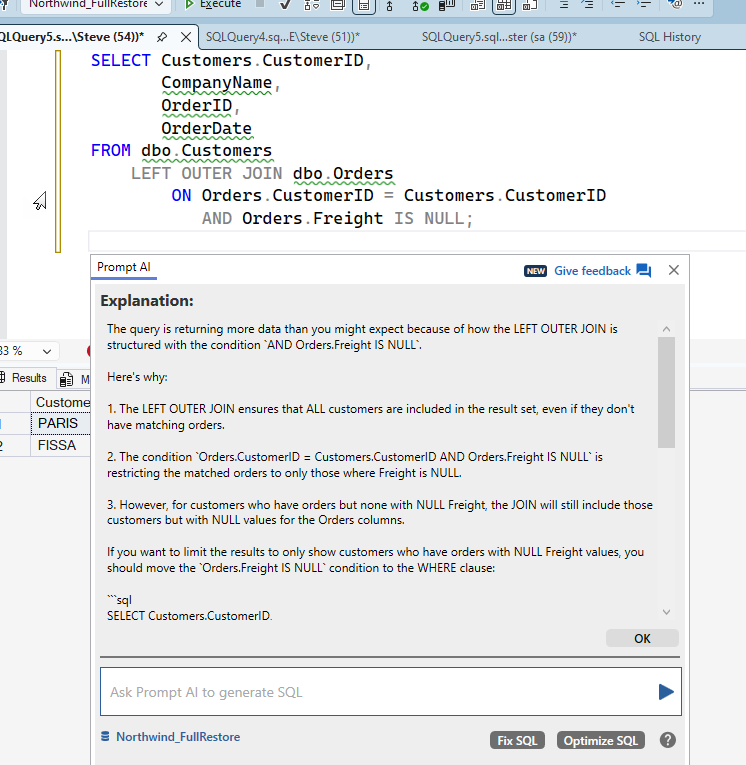Click the Execute query button
The width and height of the screenshot is (746, 765).
pos(213,5)
